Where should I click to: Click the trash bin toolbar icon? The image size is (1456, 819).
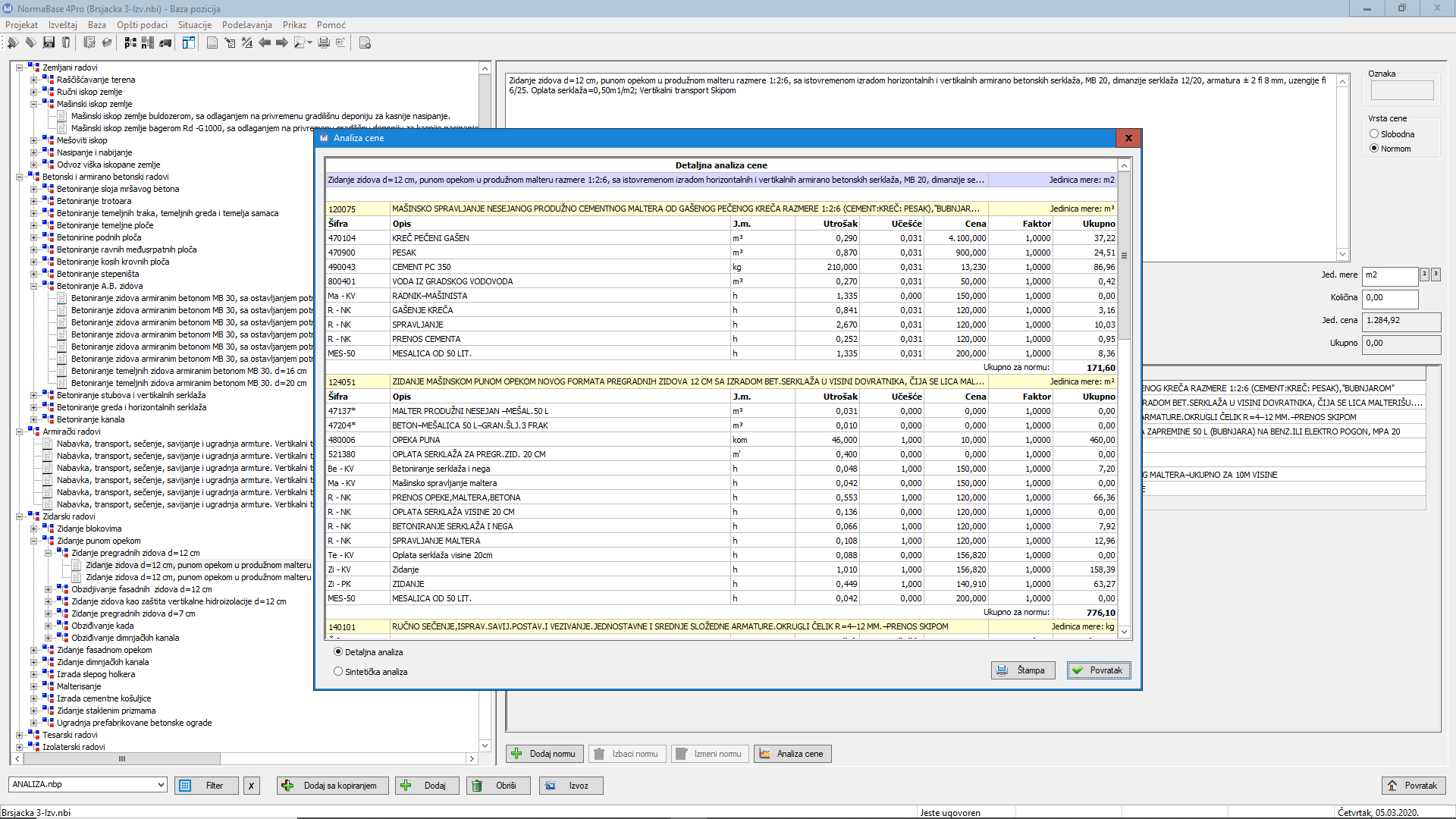(x=66, y=43)
